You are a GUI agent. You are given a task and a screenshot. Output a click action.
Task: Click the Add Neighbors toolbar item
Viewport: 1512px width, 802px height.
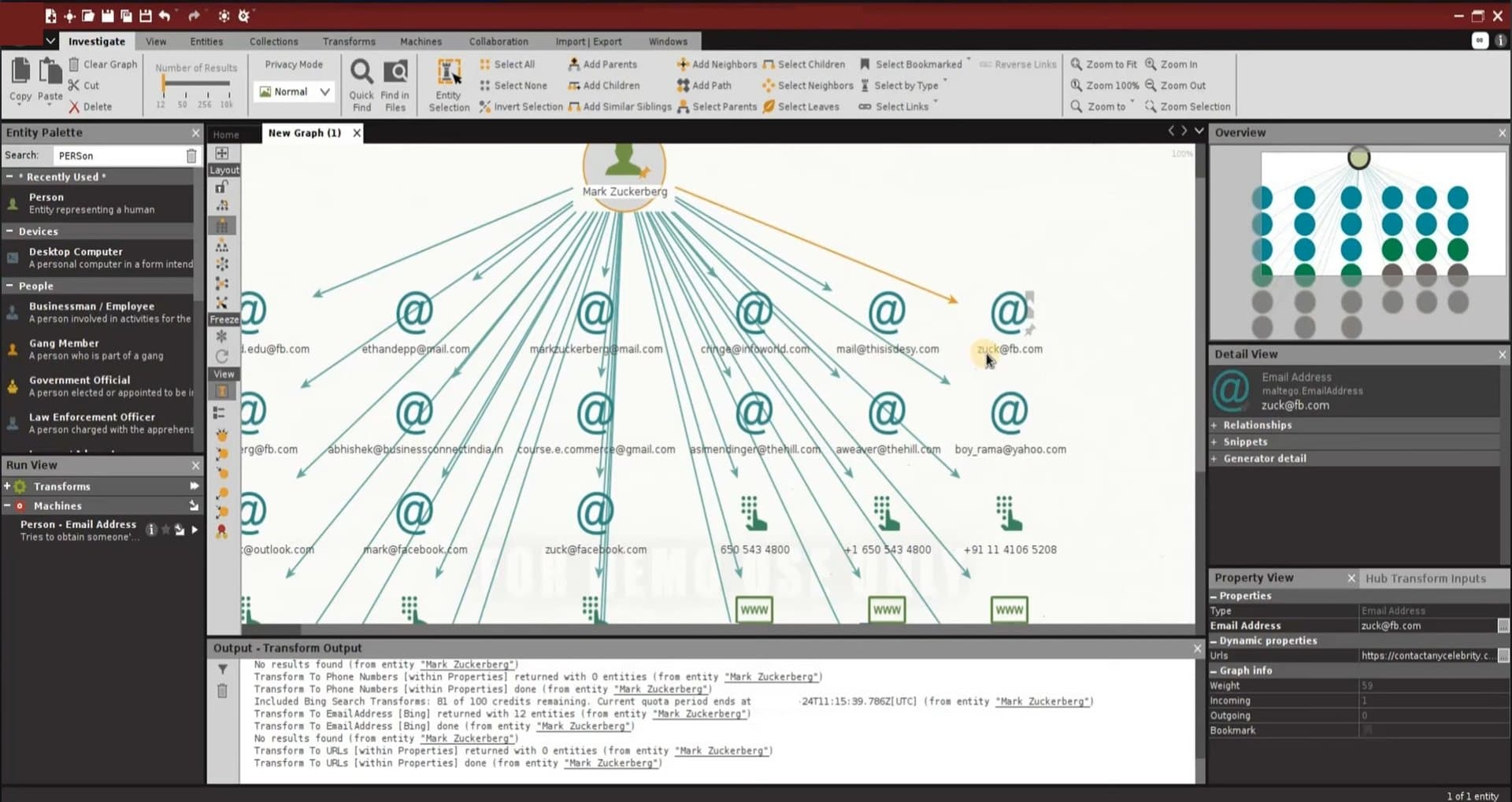pyautogui.click(x=717, y=65)
